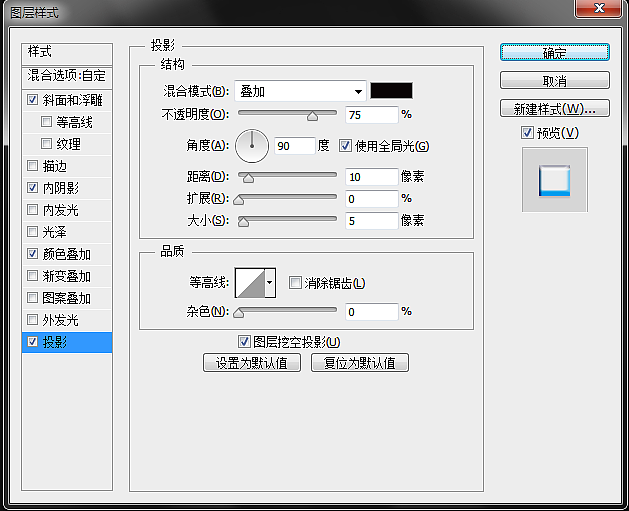Enable 外发光 checkbox
The image size is (629, 511).
click(x=32, y=320)
